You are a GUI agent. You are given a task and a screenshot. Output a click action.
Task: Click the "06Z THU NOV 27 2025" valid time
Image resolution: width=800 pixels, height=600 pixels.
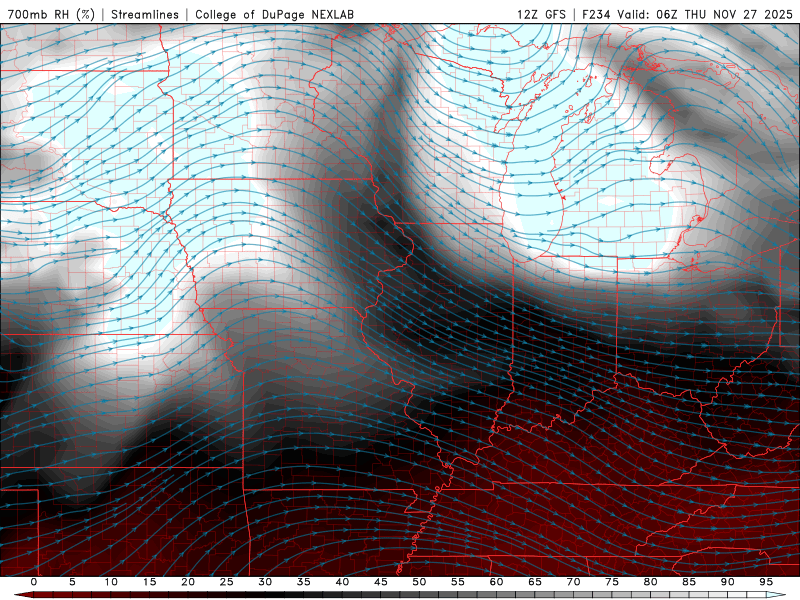724,14
